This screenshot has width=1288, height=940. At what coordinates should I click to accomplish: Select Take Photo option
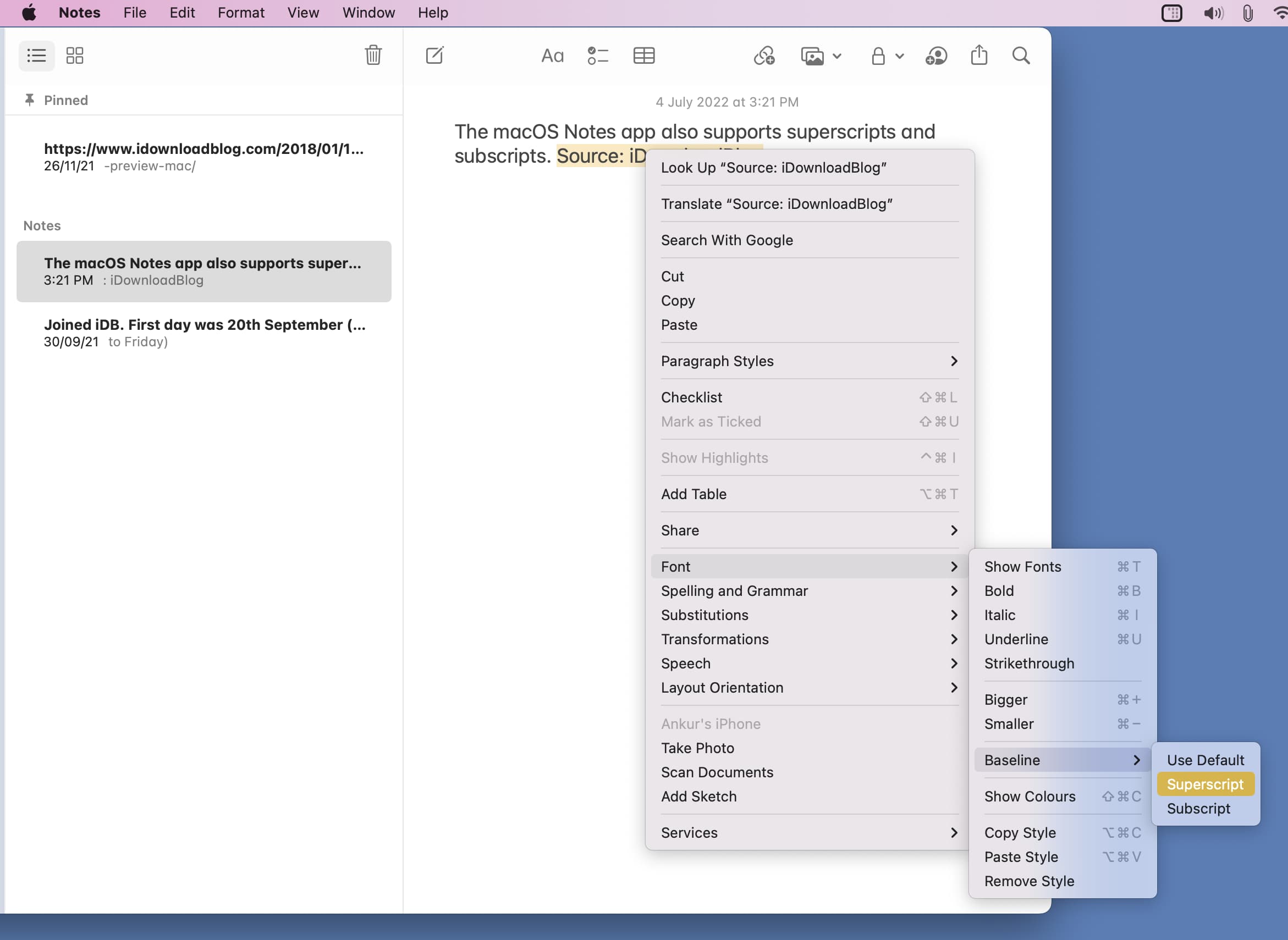tap(810, 748)
